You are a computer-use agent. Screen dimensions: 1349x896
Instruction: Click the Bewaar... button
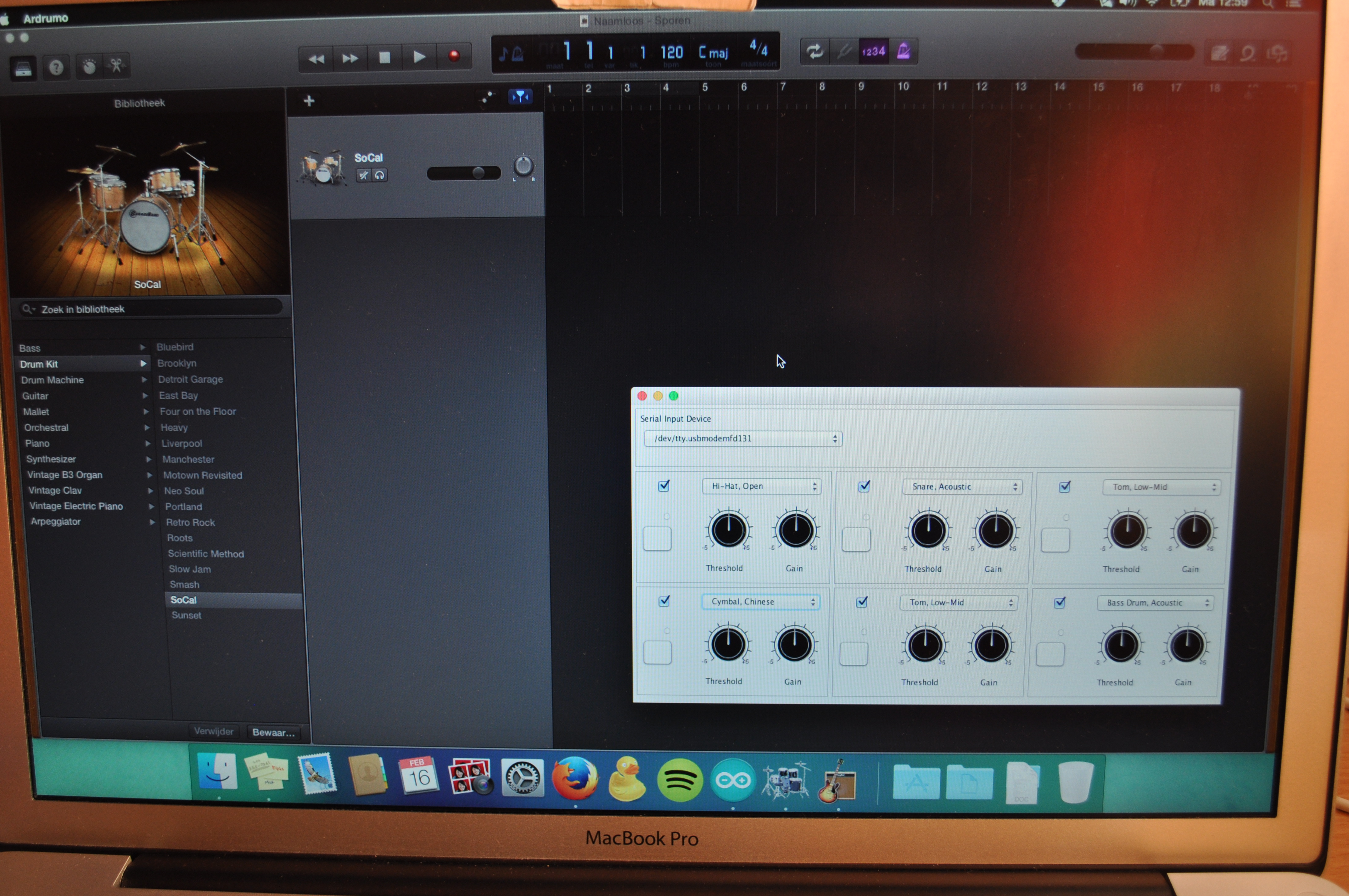[x=274, y=732]
